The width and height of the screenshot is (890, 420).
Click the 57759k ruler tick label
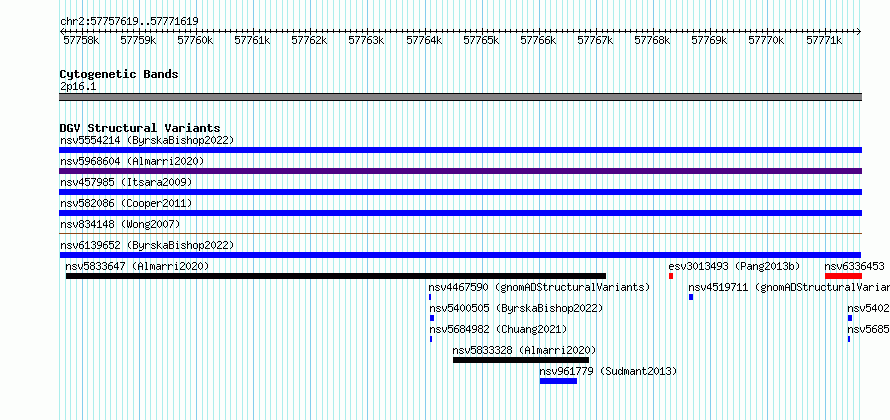138,40
